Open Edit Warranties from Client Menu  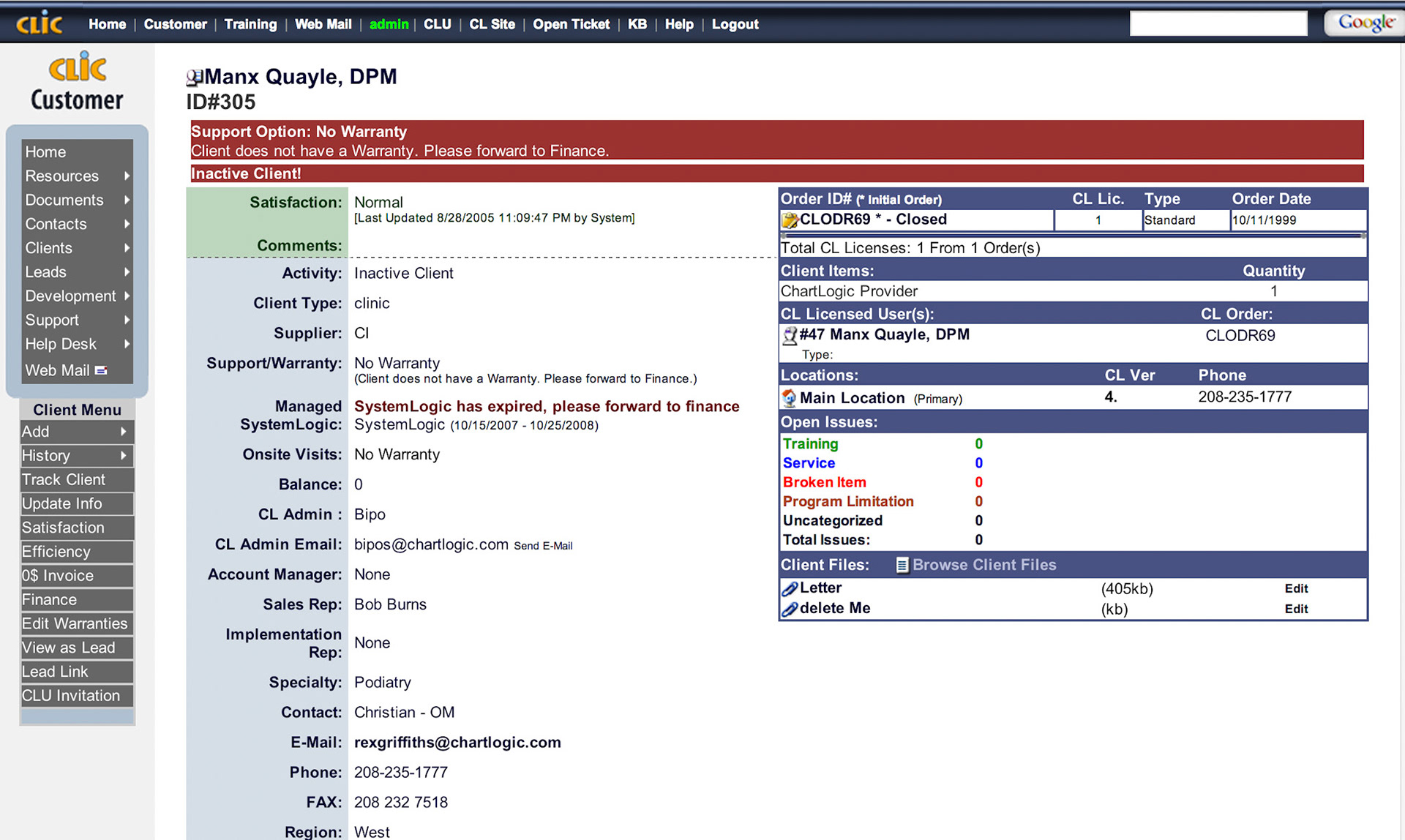coord(75,624)
